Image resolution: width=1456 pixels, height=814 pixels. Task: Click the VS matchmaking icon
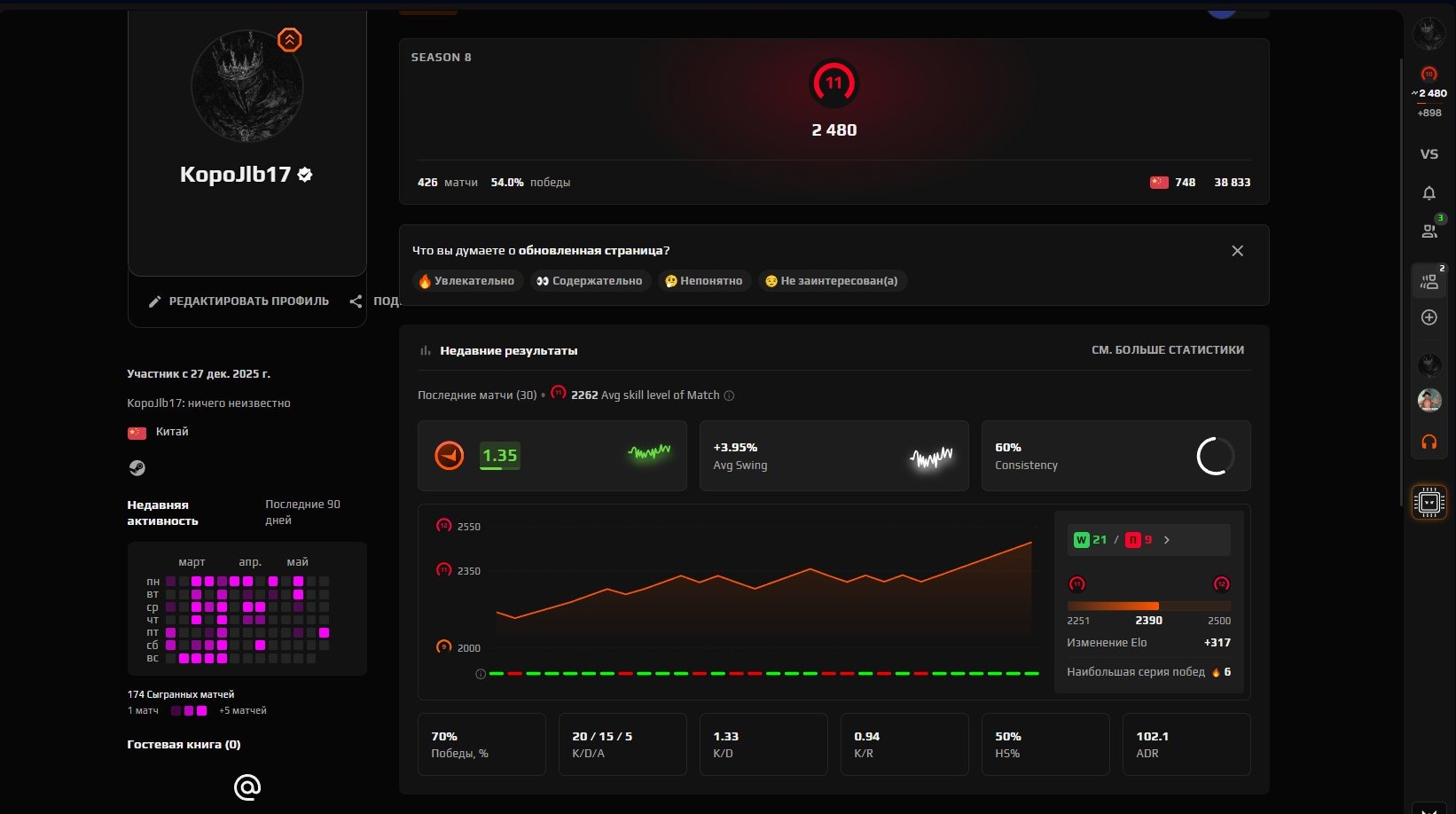pyautogui.click(x=1429, y=154)
